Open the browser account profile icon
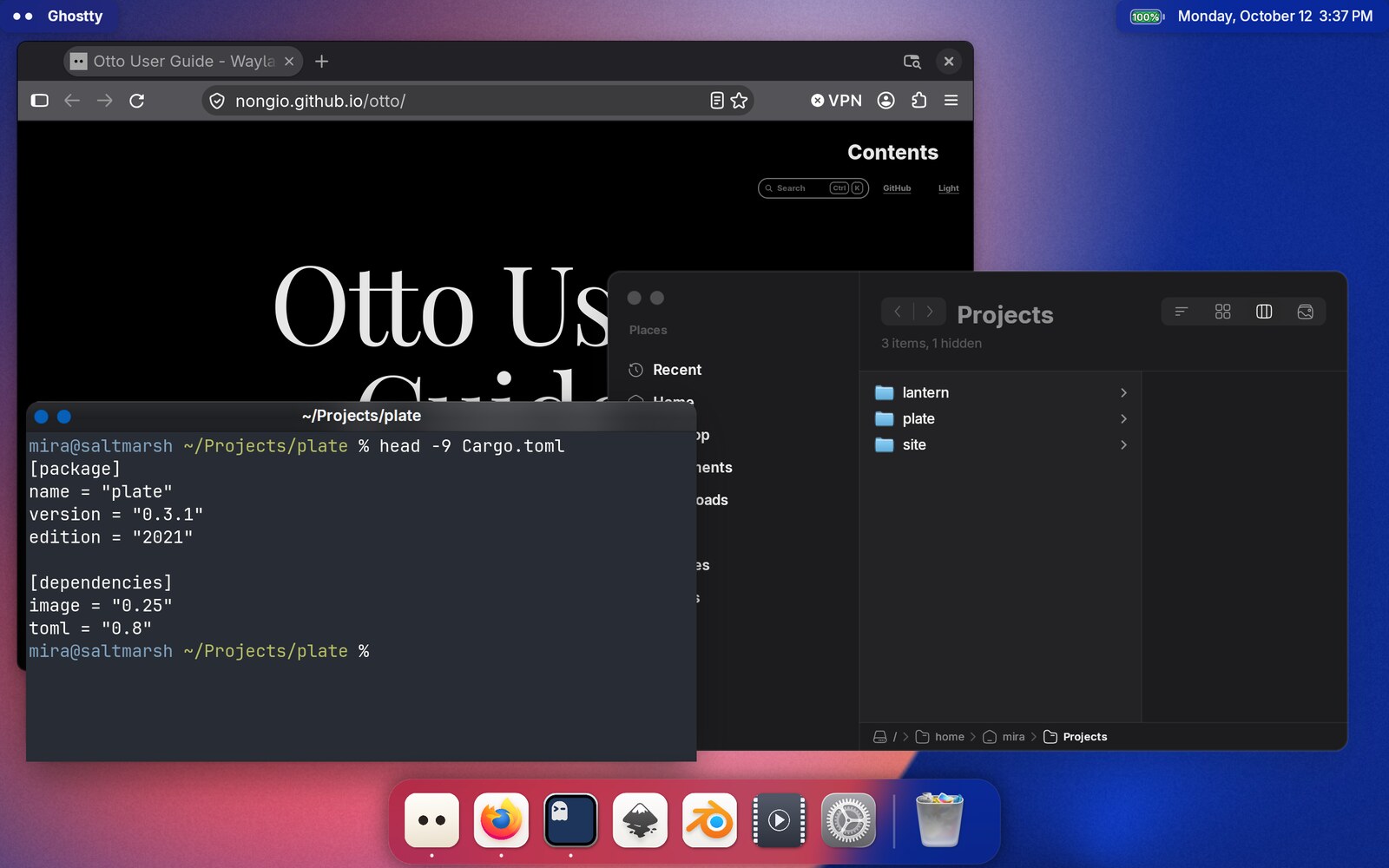The image size is (1389, 868). 886,101
